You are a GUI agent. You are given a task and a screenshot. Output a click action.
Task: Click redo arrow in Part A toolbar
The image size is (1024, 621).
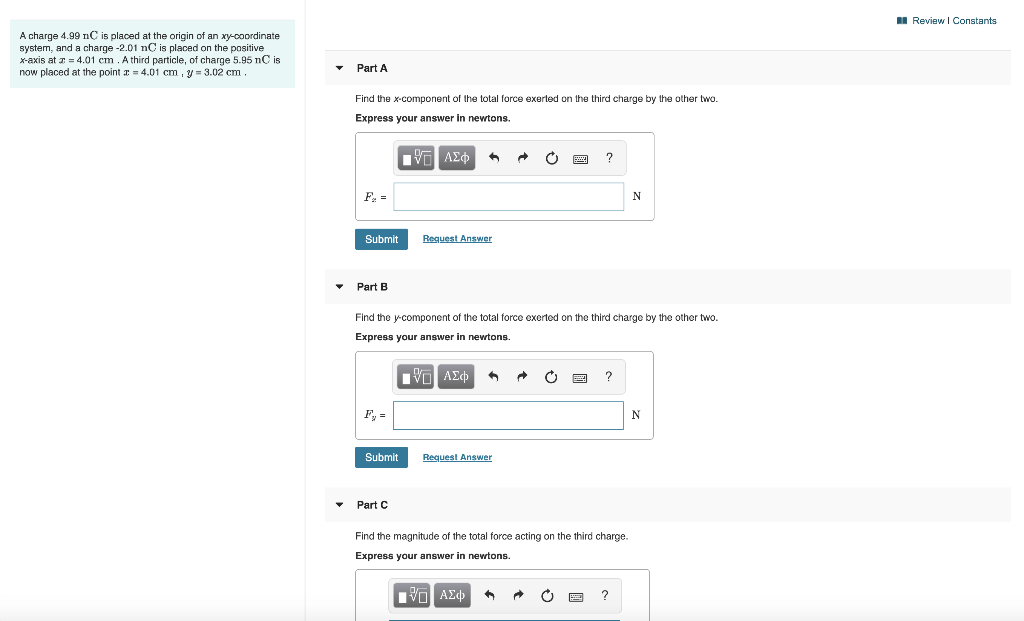522,158
